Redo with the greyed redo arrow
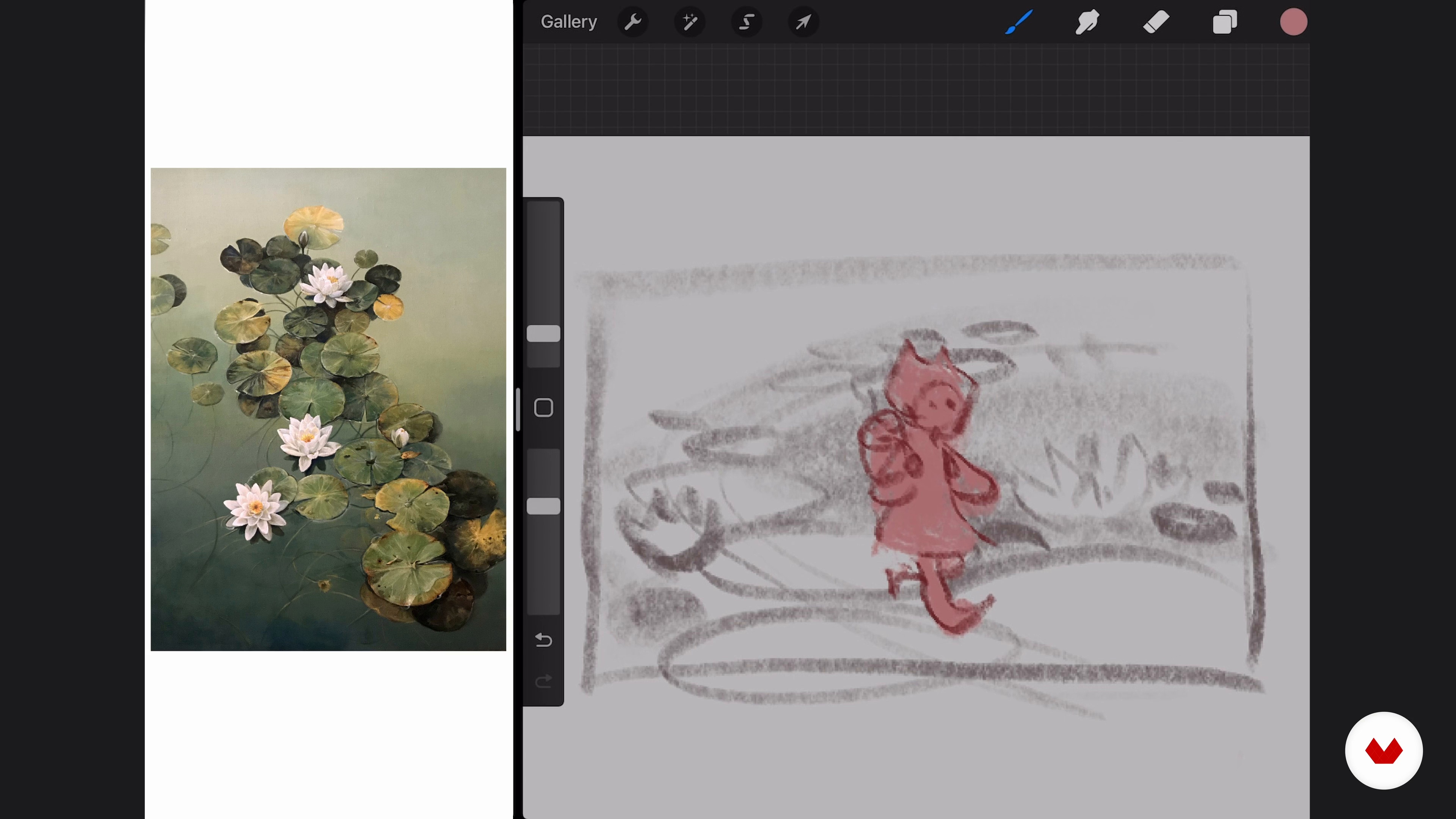The image size is (1456, 819). [544, 681]
